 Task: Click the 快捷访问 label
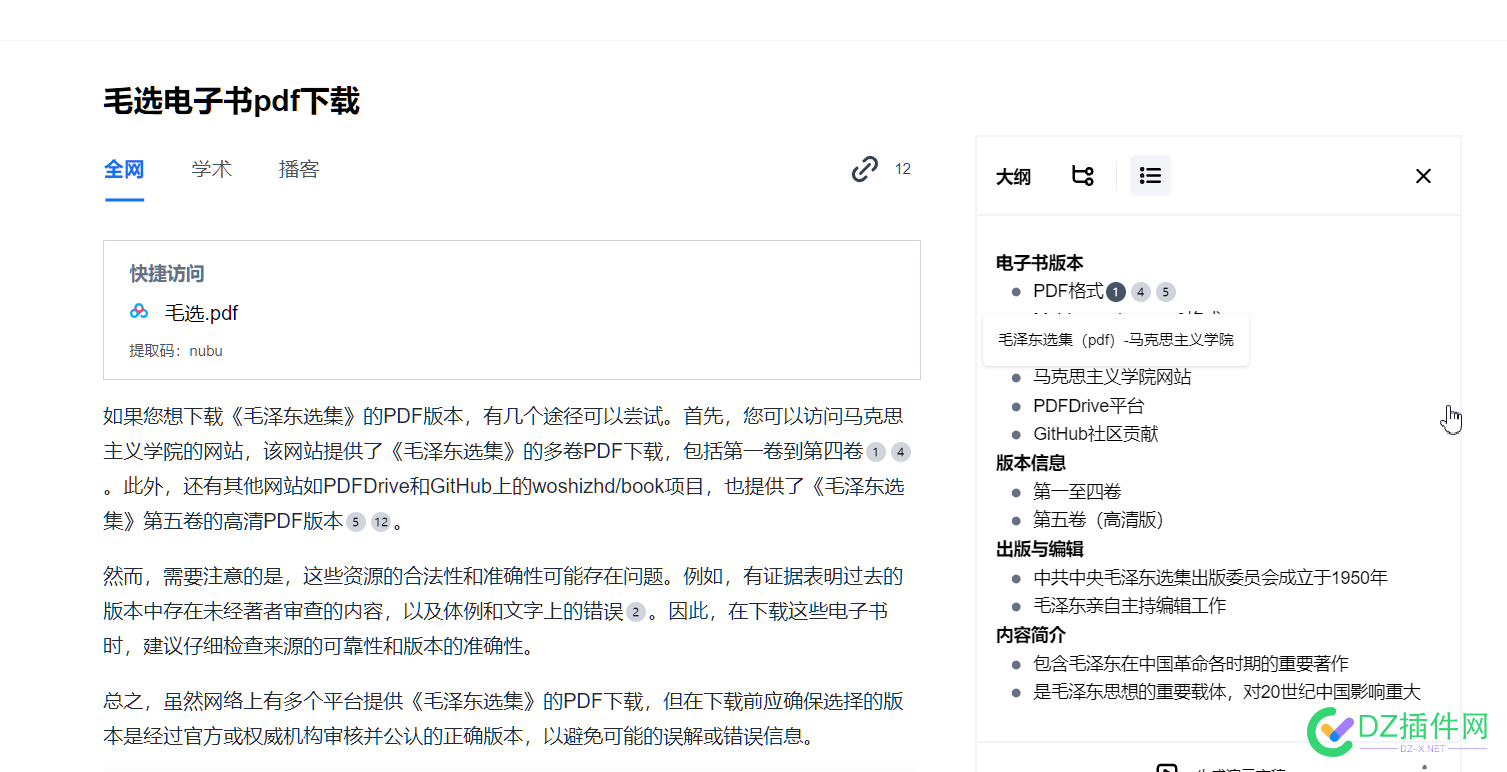pyautogui.click(x=167, y=273)
